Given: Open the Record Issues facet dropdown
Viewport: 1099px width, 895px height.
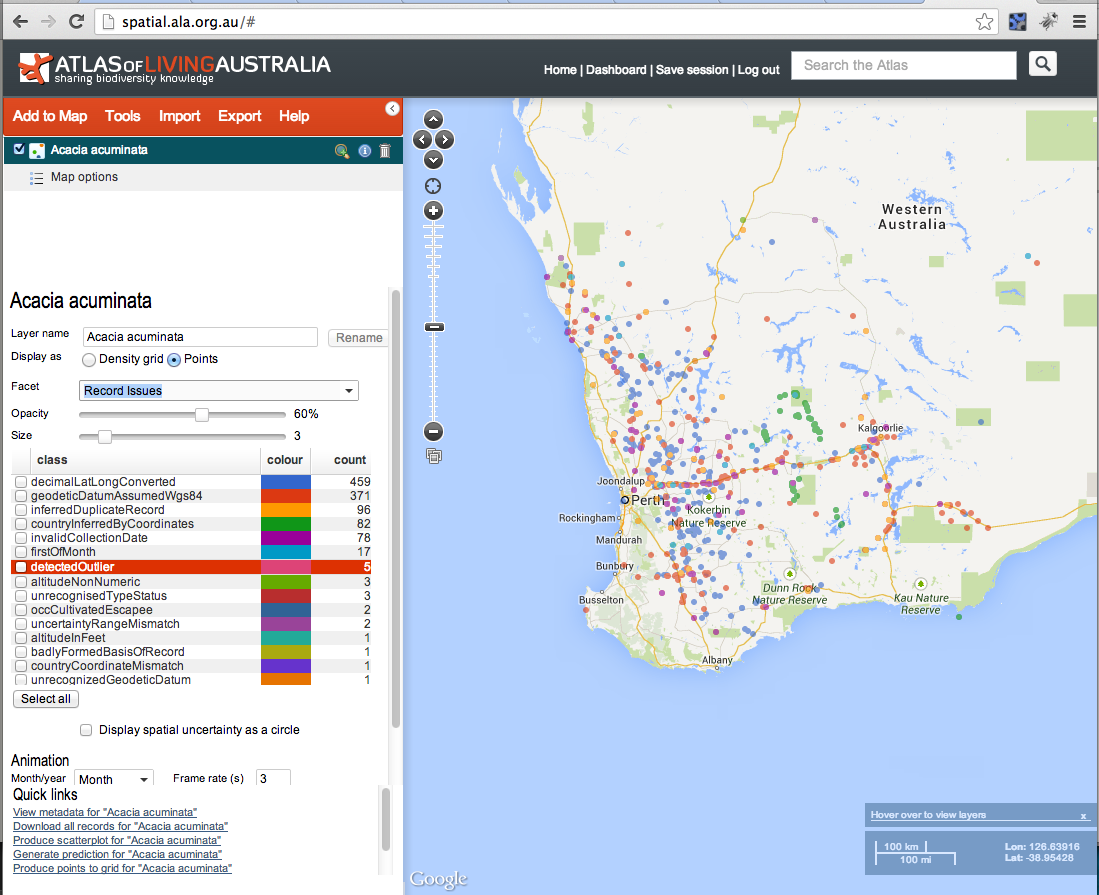Looking at the screenshot, I should click(x=218, y=391).
